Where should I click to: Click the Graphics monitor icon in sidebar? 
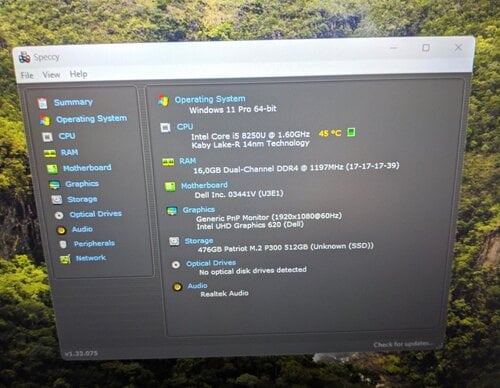click(x=54, y=184)
